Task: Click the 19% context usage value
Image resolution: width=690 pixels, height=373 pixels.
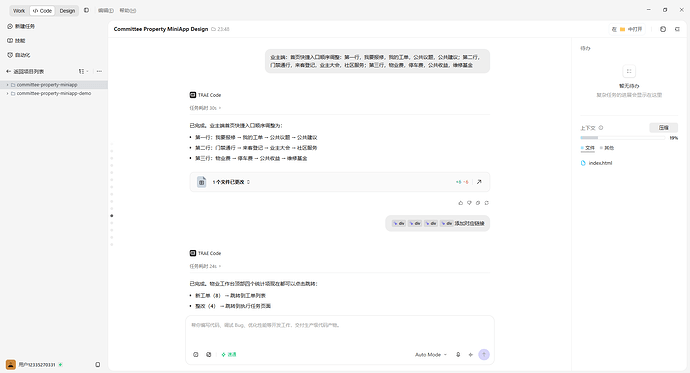Action: pyautogui.click(x=674, y=138)
